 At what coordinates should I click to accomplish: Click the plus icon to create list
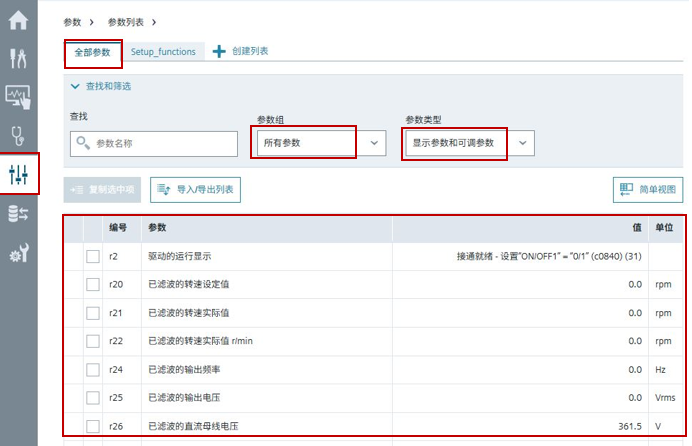(x=219, y=51)
